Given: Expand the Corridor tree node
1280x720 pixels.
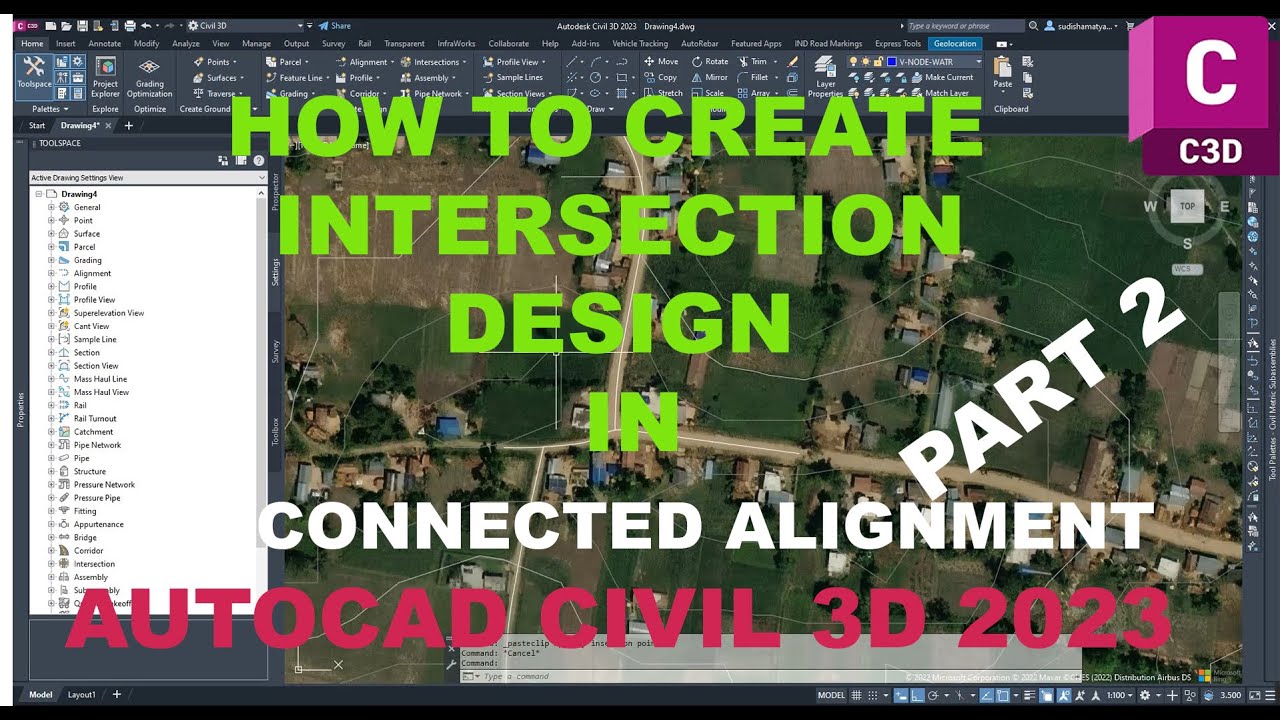Looking at the screenshot, I should coord(51,550).
